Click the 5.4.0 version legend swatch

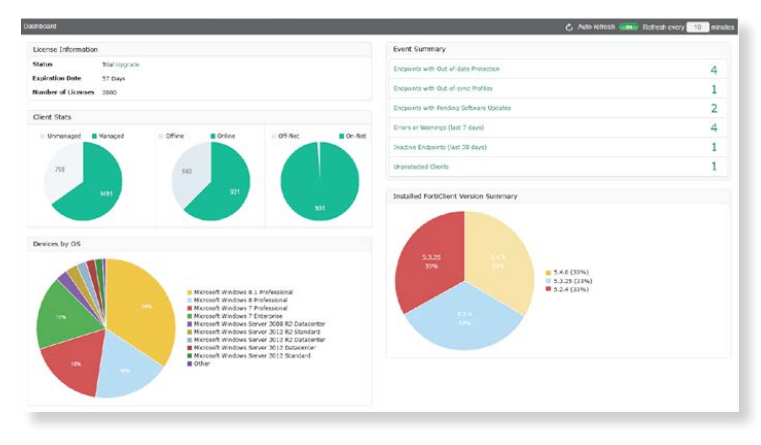click(x=549, y=271)
